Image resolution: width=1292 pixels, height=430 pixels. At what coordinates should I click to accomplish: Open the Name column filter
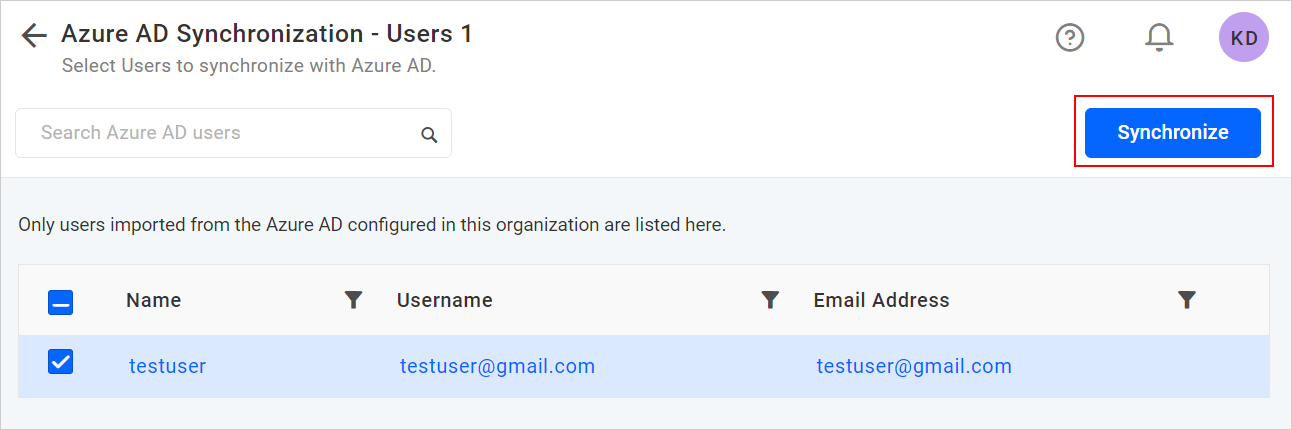tap(353, 299)
